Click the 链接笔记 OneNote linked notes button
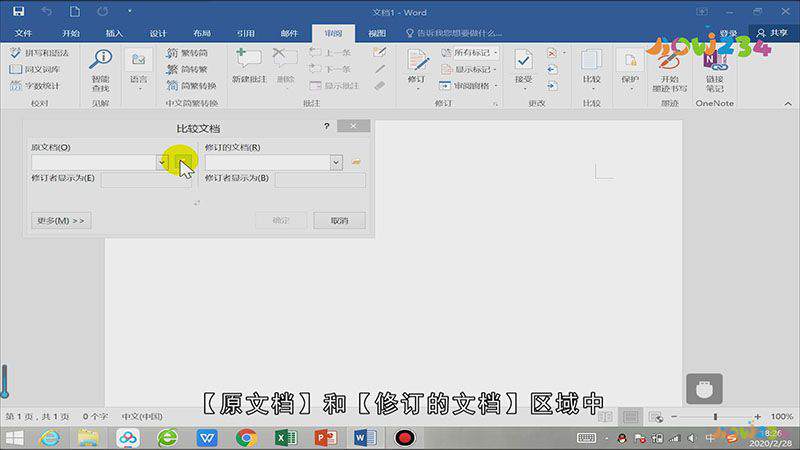Viewport: 800px width, 450px height. point(714,71)
